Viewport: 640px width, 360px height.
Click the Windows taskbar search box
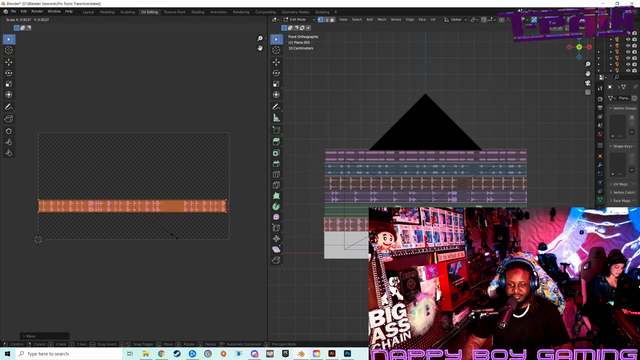pos(69,354)
